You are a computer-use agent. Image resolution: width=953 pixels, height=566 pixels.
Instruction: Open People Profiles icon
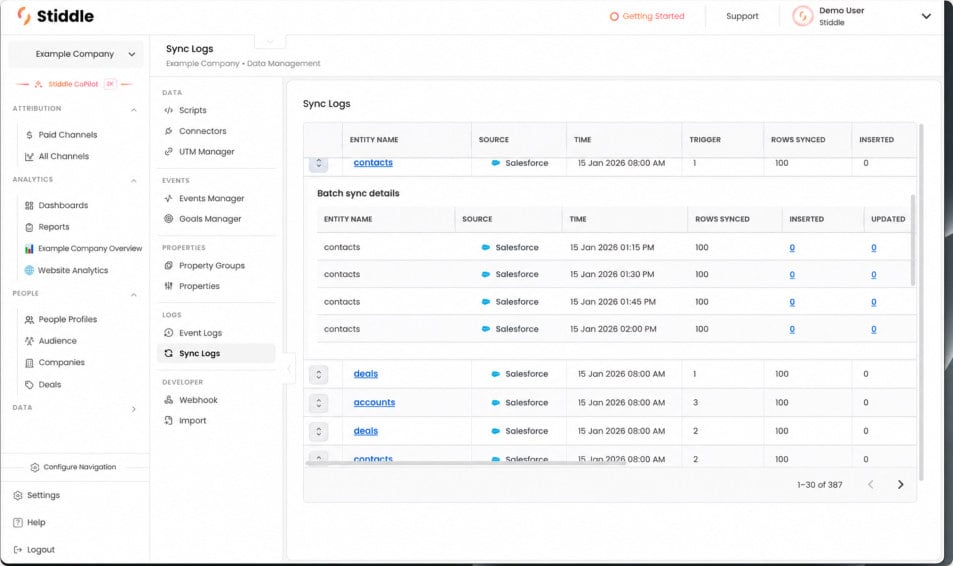click(x=29, y=319)
